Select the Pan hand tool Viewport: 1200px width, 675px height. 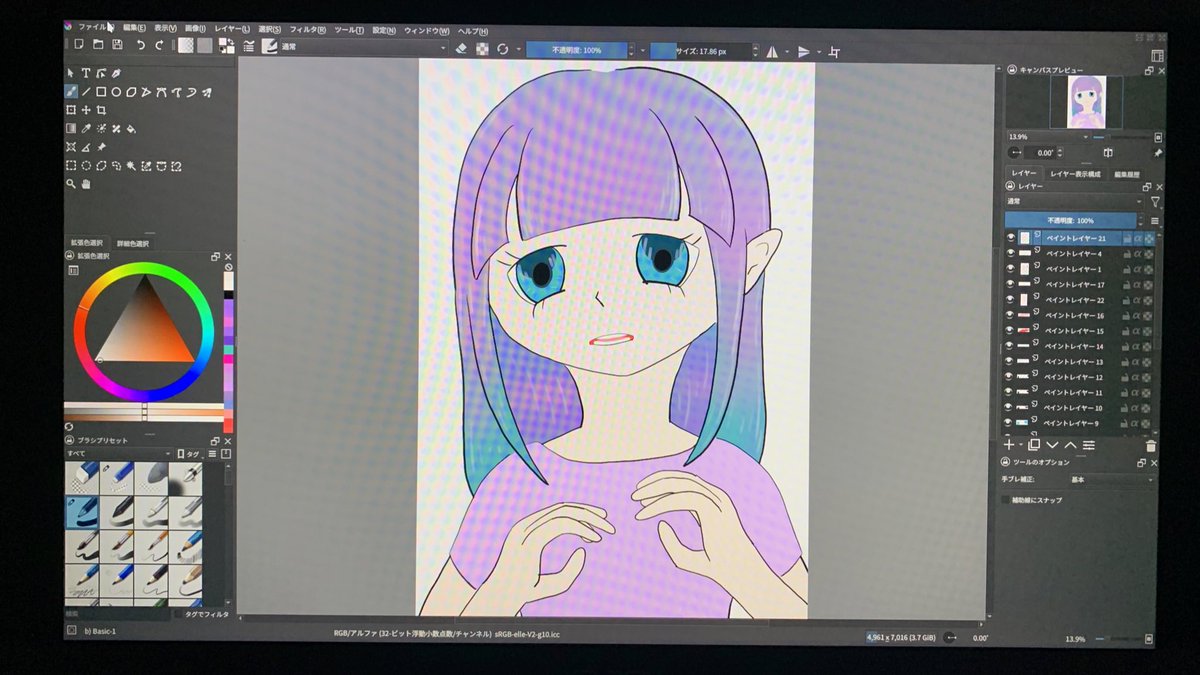[86, 184]
